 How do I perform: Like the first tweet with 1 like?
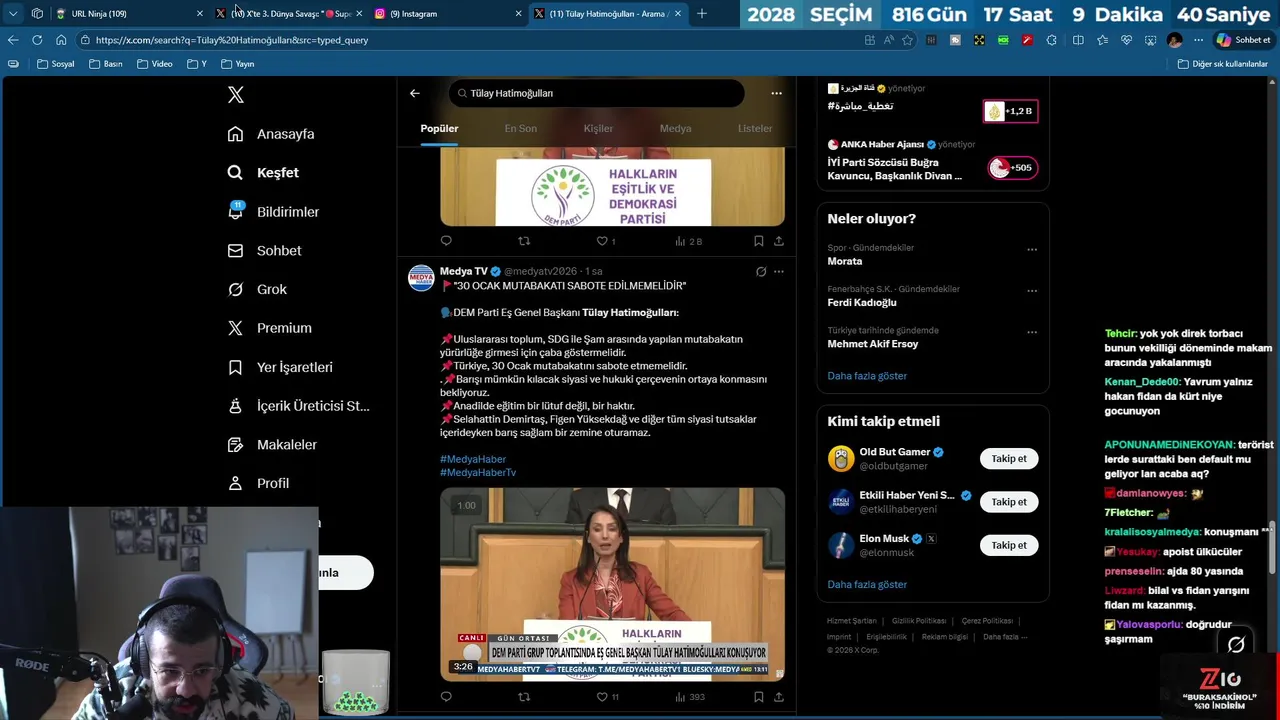click(x=605, y=241)
